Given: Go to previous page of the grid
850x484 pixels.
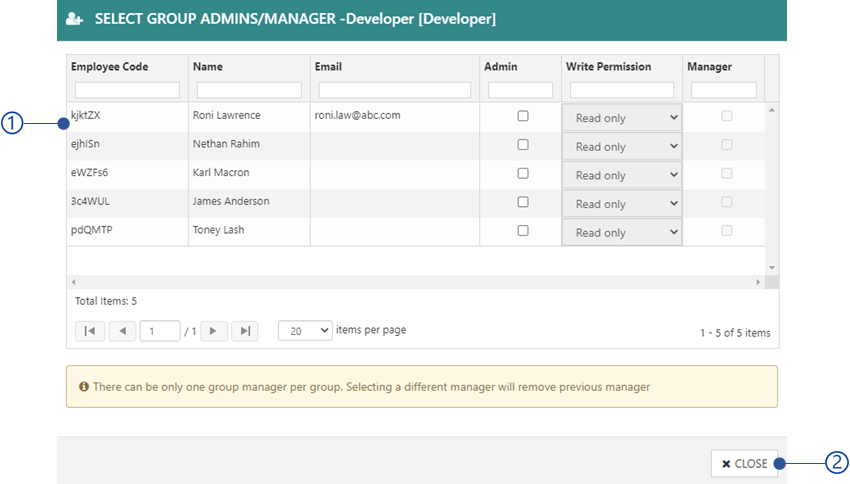Looking at the screenshot, I should 123,331.
